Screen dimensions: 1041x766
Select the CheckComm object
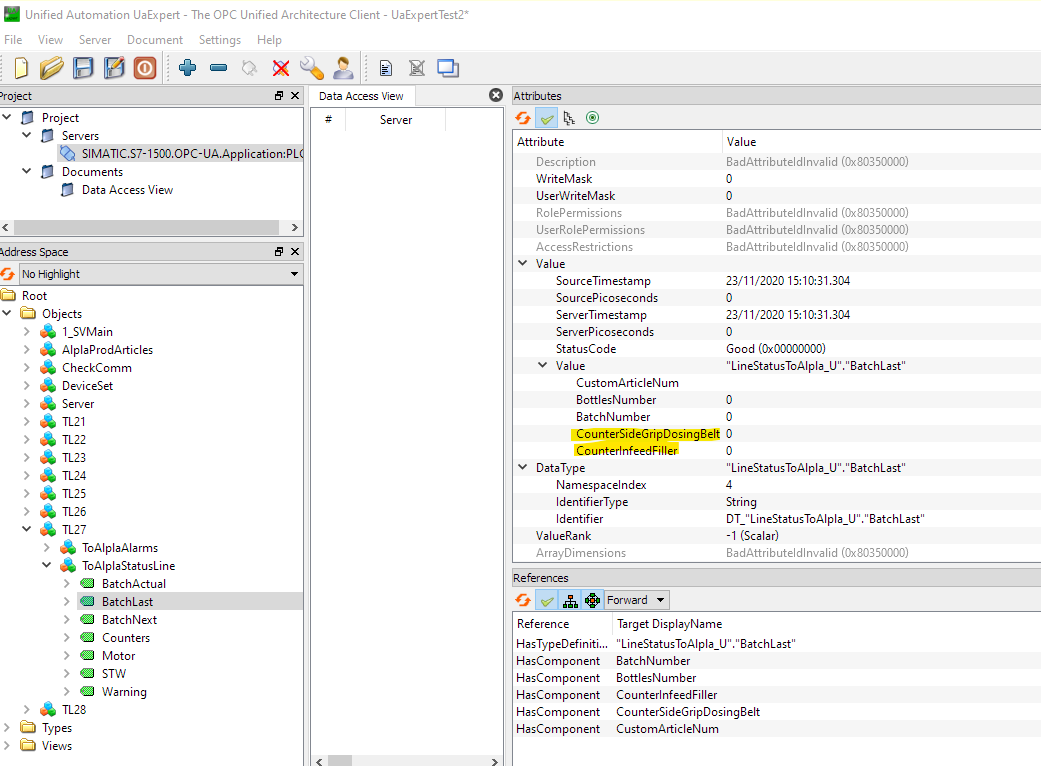point(97,368)
